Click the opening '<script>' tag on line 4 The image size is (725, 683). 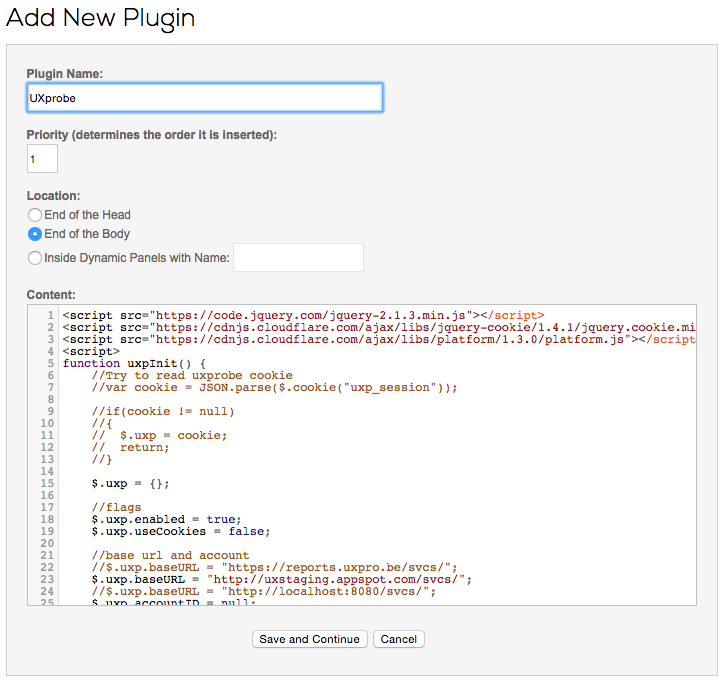tap(91, 351)
